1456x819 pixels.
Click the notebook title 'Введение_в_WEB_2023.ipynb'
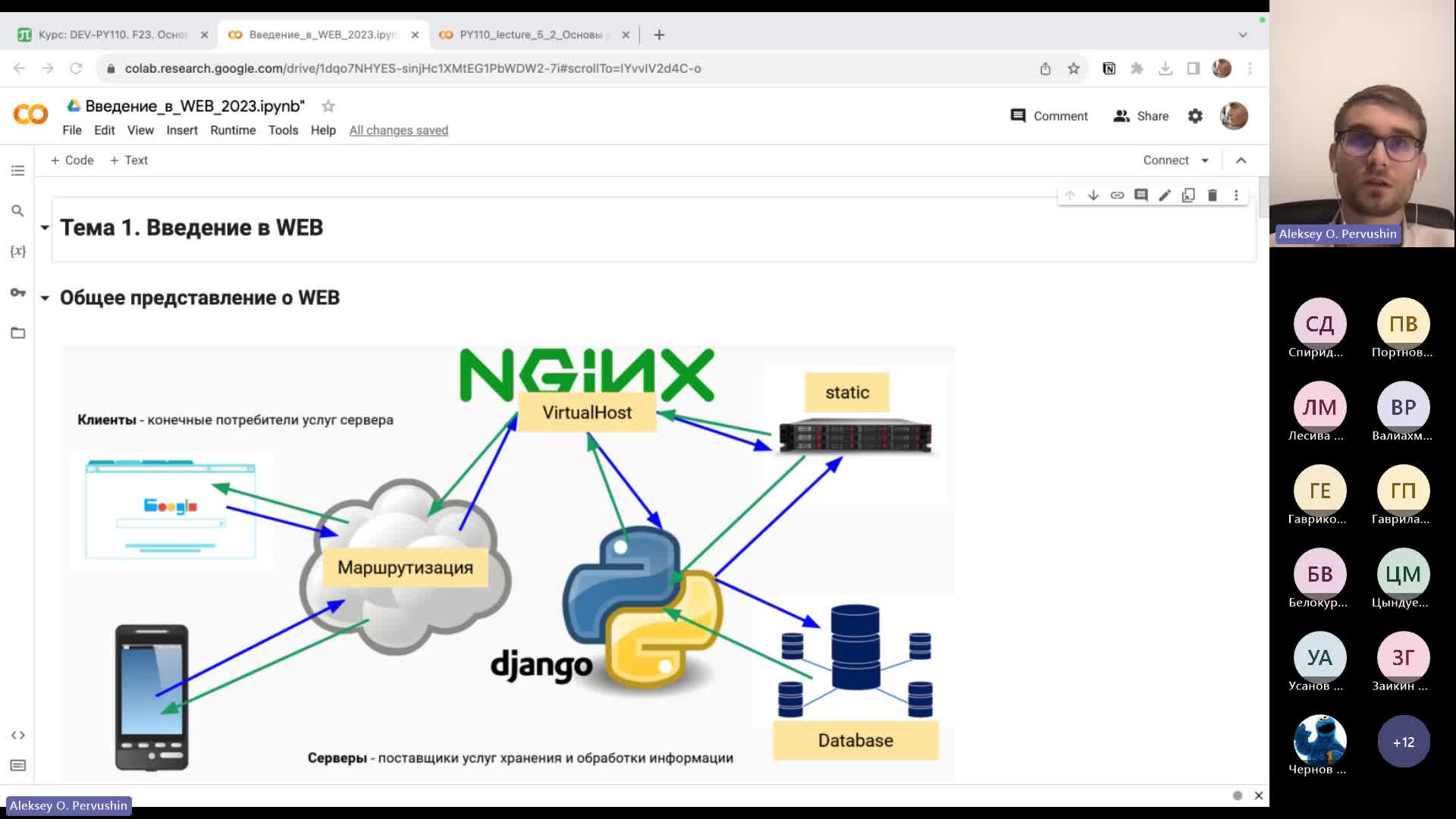coord(195,106)
